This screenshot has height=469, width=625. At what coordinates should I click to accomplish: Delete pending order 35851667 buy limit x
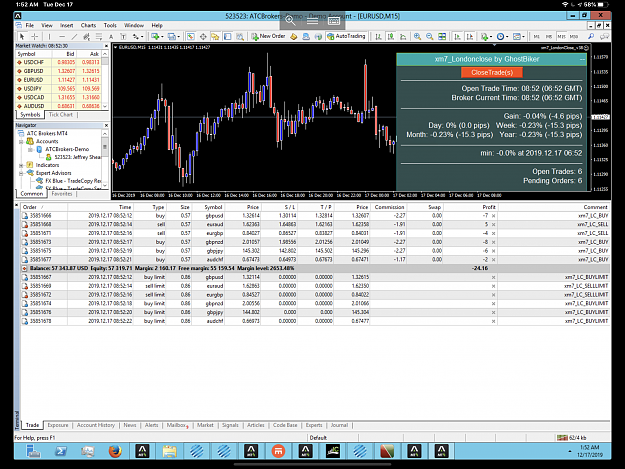(493, 277)
